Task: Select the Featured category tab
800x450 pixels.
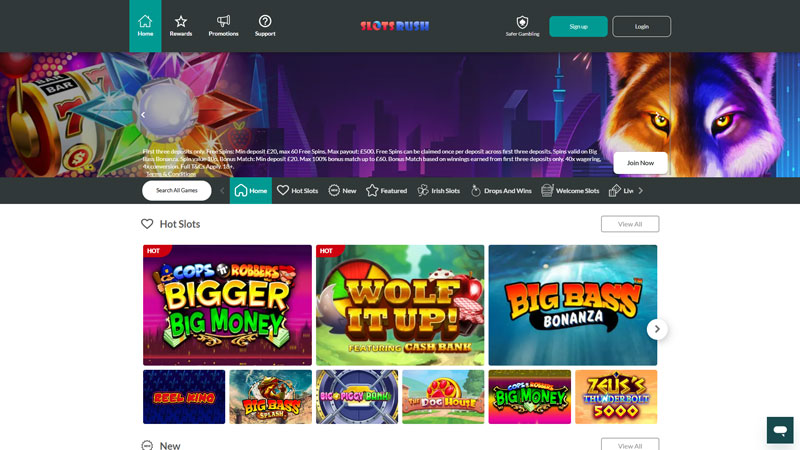Action: (x=387, y=190)
